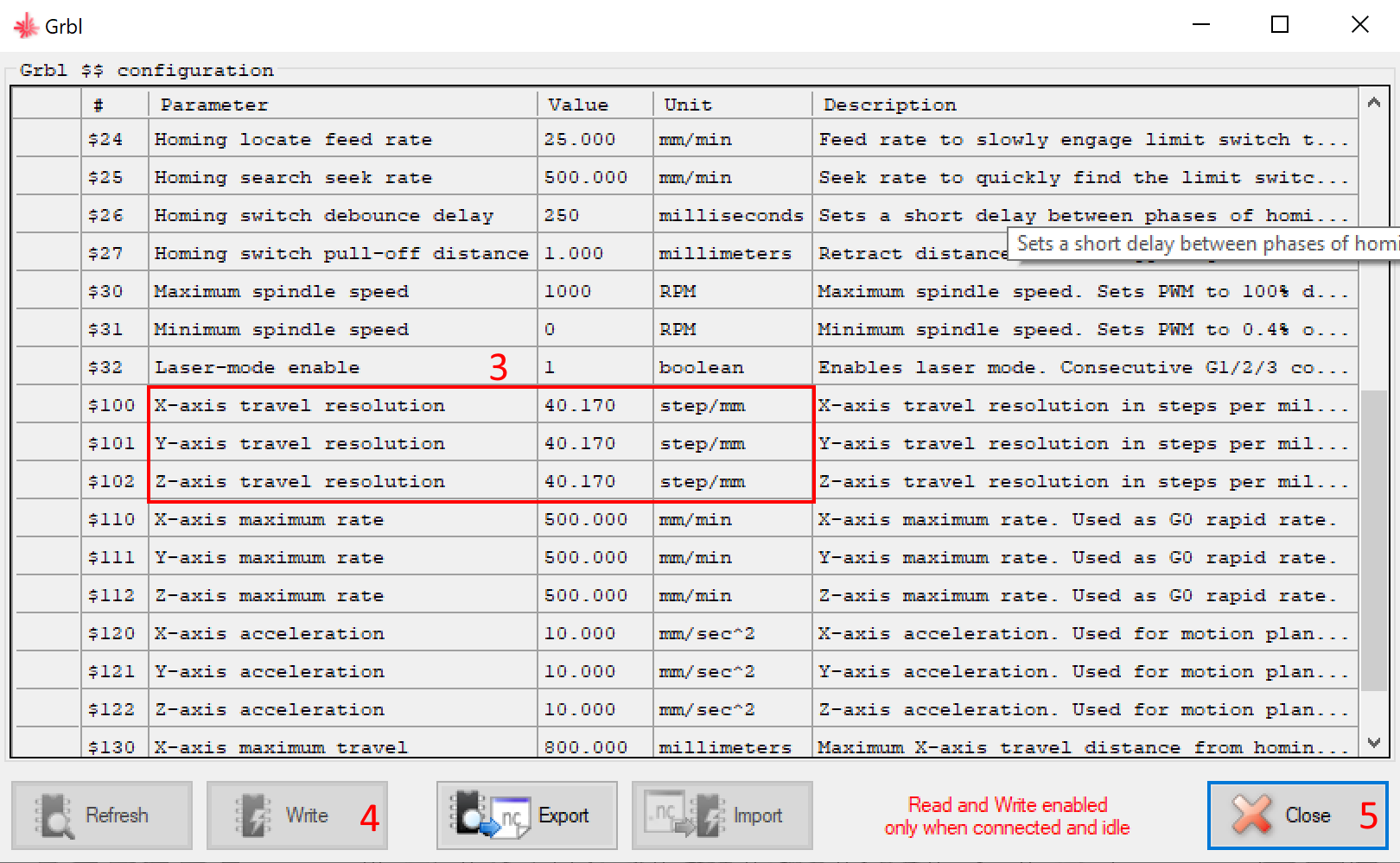Click the scrollbar down arrow of the table

point(1374,742)
